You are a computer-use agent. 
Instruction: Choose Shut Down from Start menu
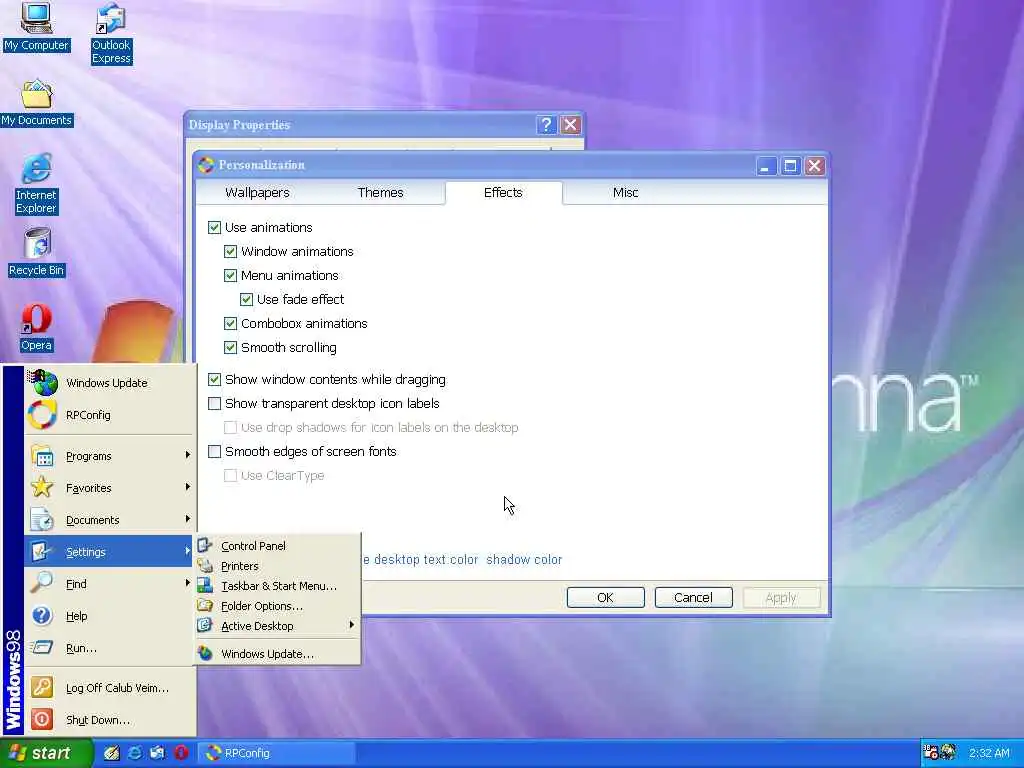point(110,720)
